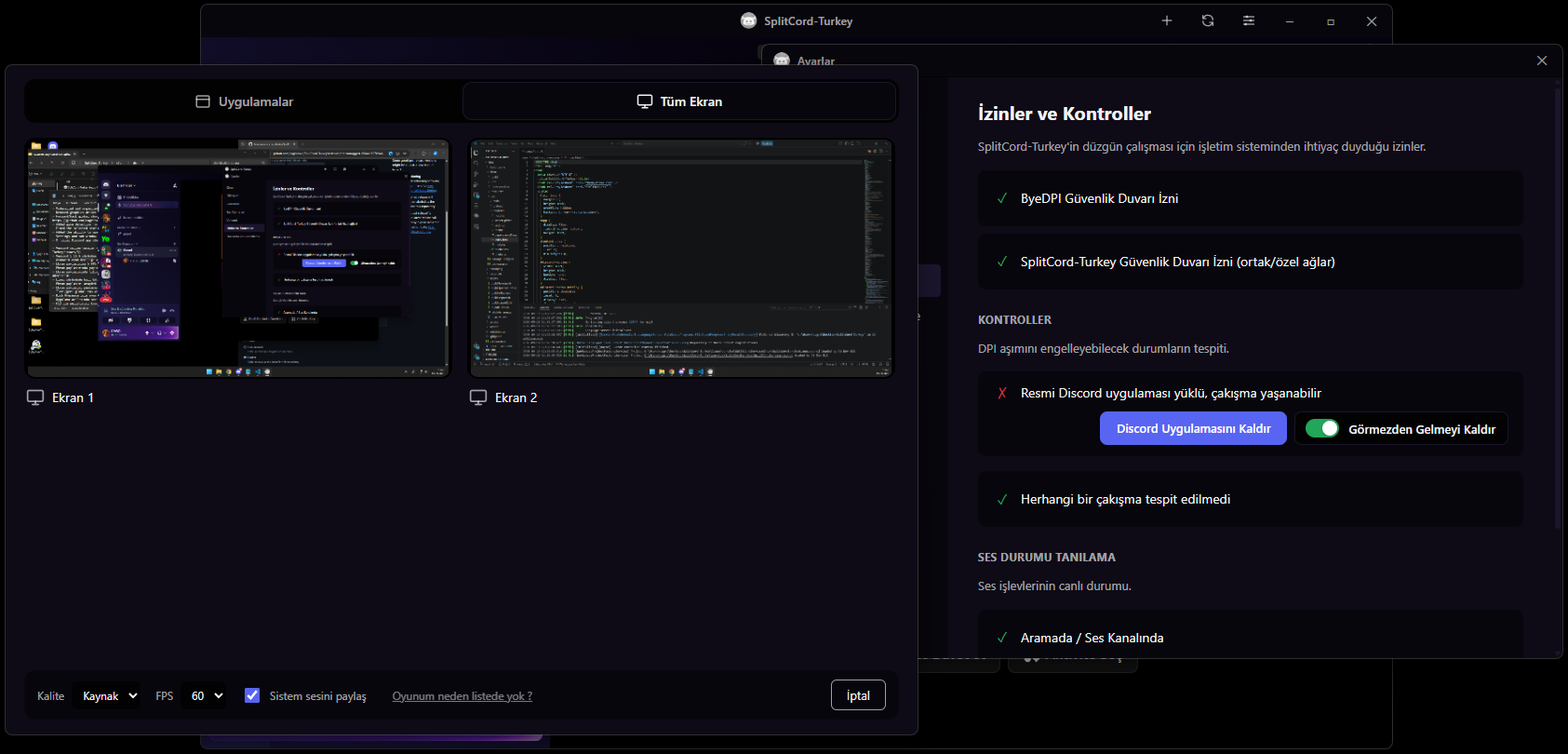Click the Discord Uygulamasını Kaldır button
The width and height of the screenshot is (1568, 754).
point(1193,428)
